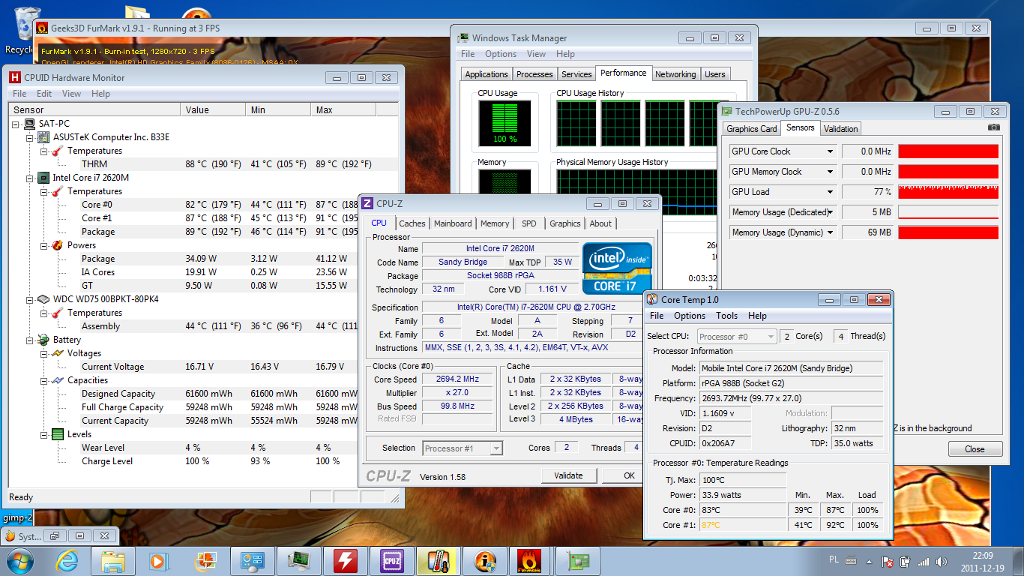The height and width of the screenshot is (576, 1024).
Task: Open the Graphics tab in CPU-Z
Action: coord(565,223)
